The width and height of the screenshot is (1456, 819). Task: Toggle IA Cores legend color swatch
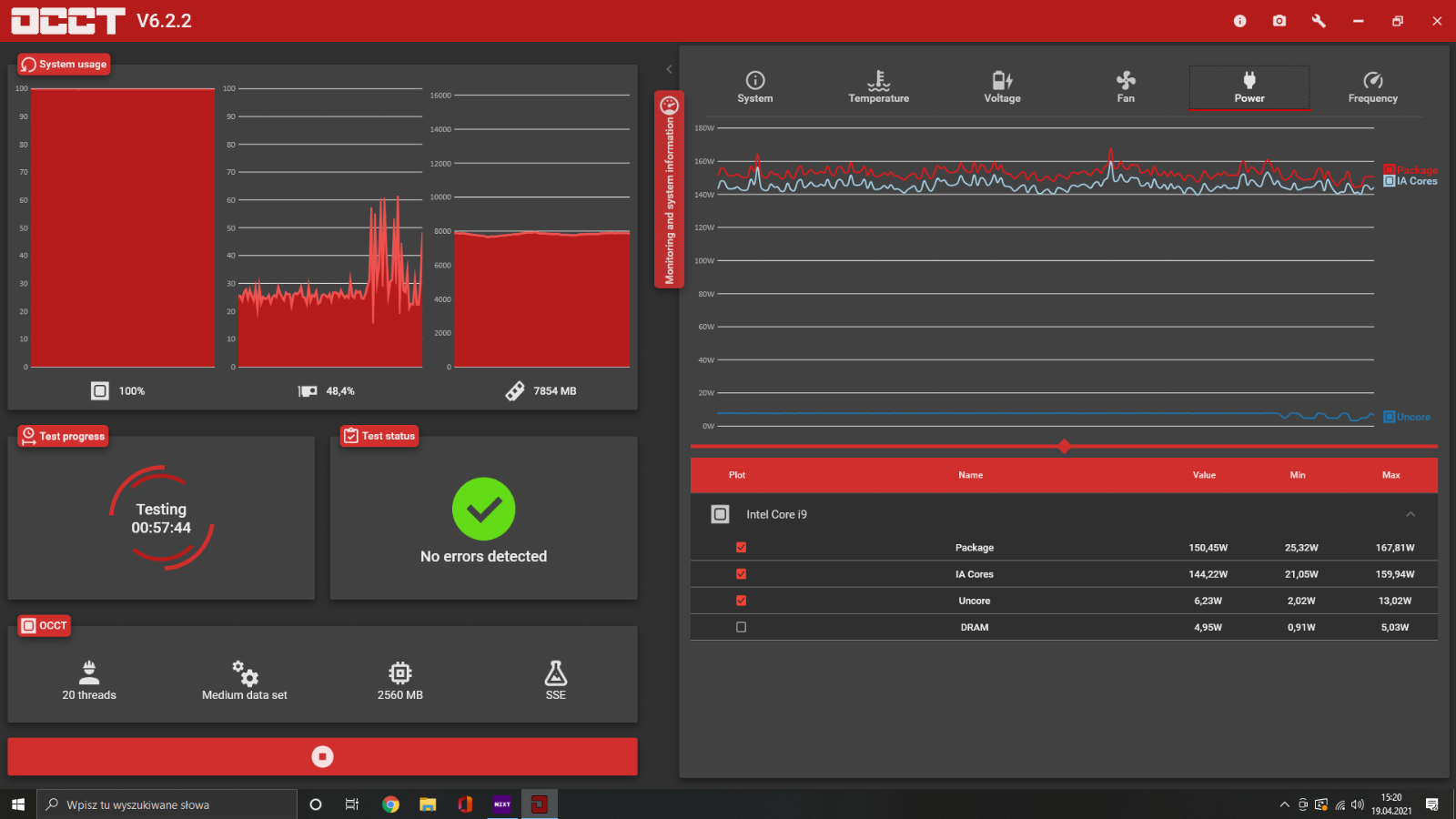click(1389, 181)
